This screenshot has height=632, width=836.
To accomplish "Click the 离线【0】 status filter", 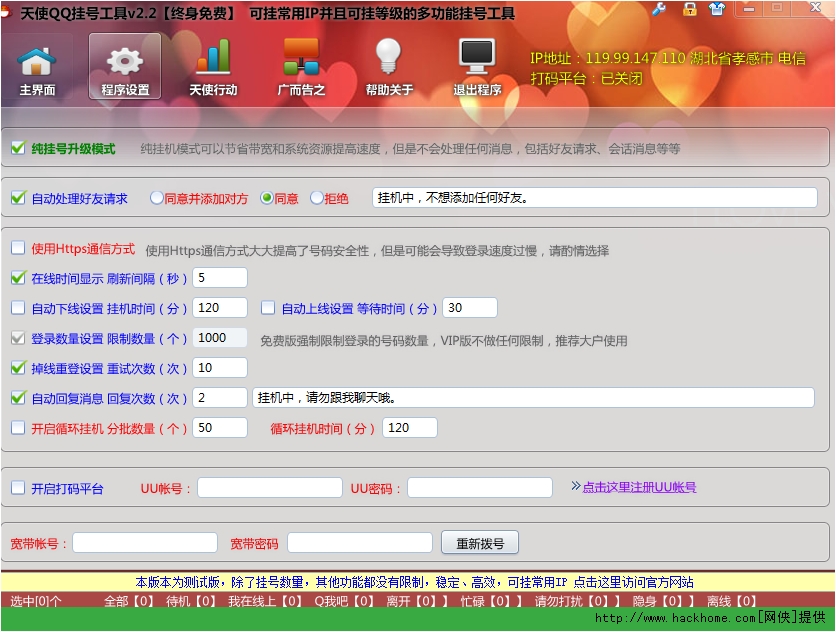I will pyautogui.click(x=732, y=602).
